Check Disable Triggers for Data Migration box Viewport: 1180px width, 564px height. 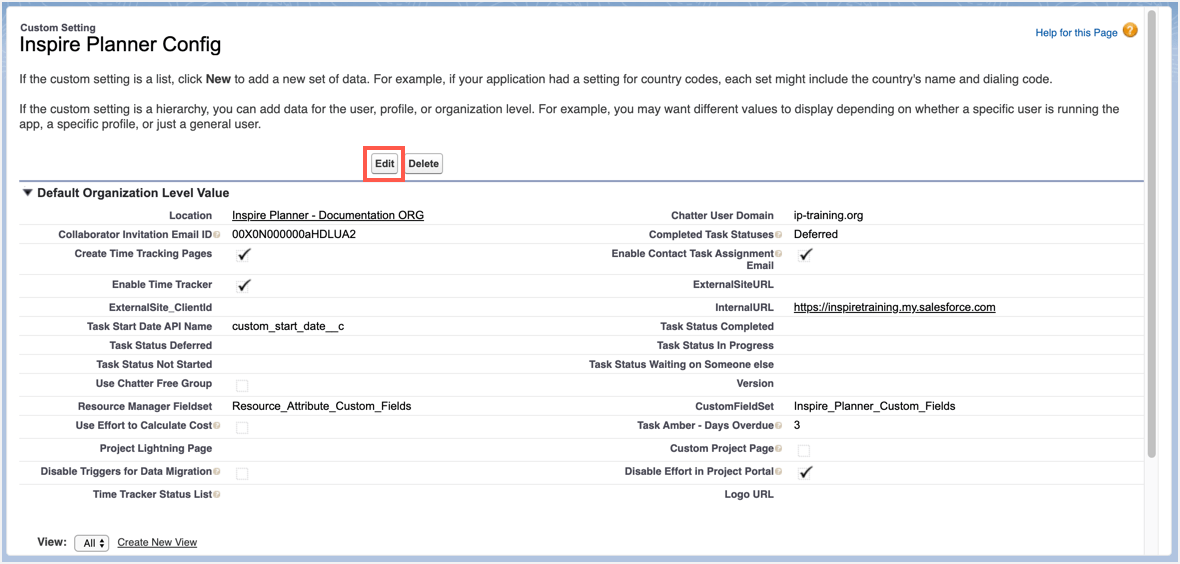242,474
